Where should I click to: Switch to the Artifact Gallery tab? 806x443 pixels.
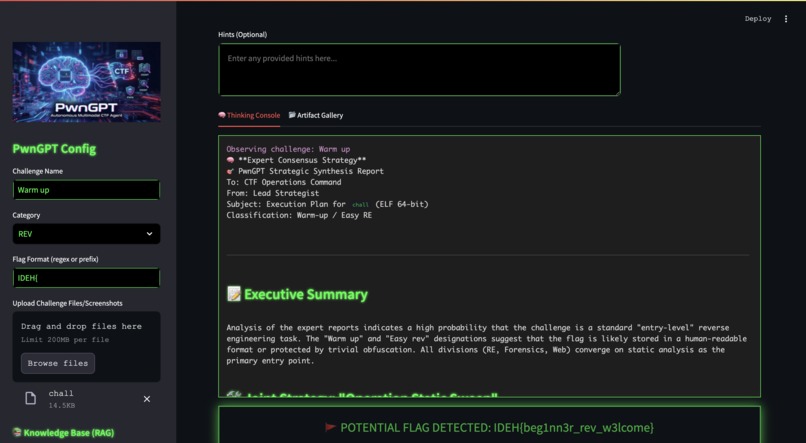316,116
